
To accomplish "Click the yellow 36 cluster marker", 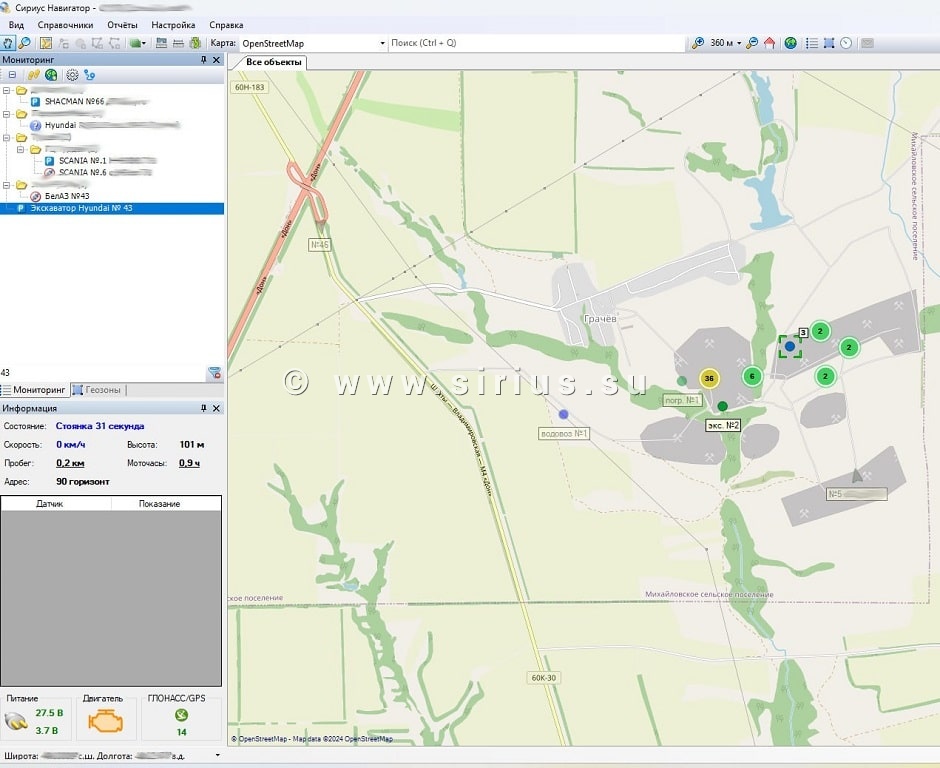I will (x=709, y=378).
